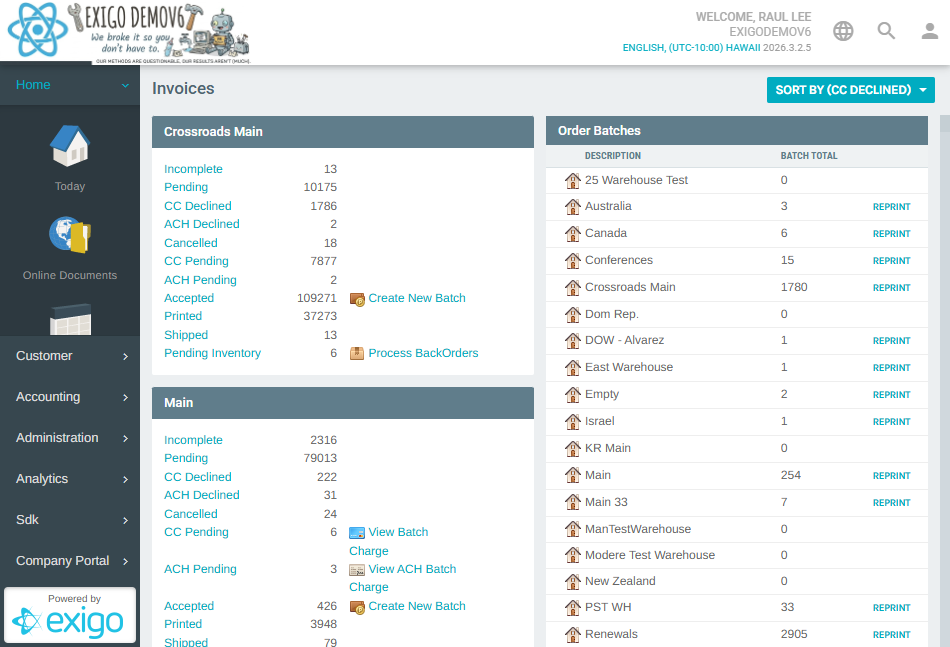This screenshot has height=647, width=950.
Task: Click the View ACH Batch Charge icon
Action: click(x=357, y=568)
